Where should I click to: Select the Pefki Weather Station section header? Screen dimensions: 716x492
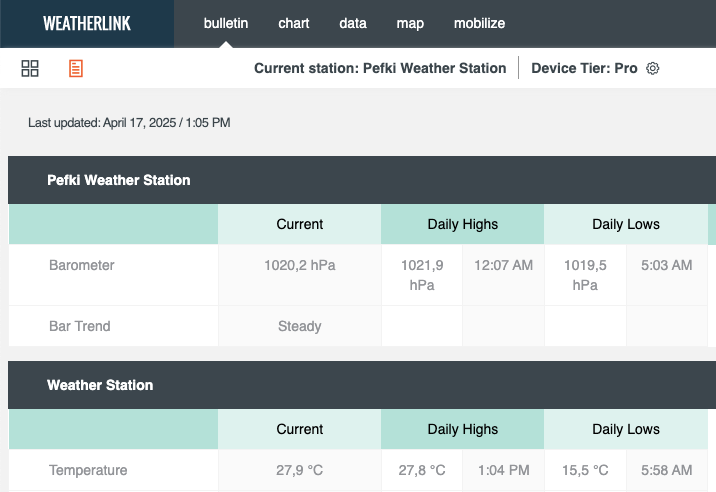362,180
